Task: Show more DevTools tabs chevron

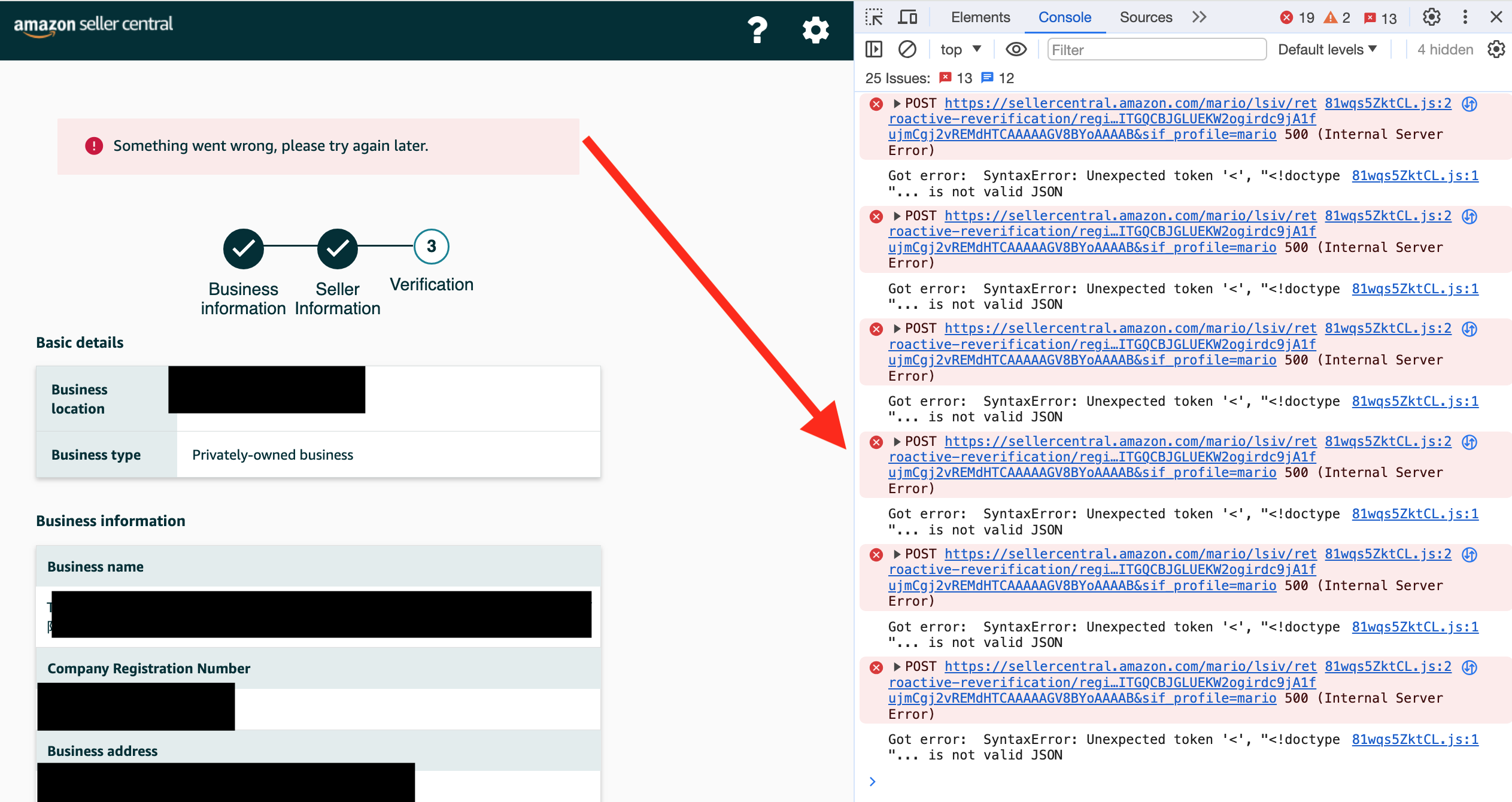Action: click(x=1199, y=17)
